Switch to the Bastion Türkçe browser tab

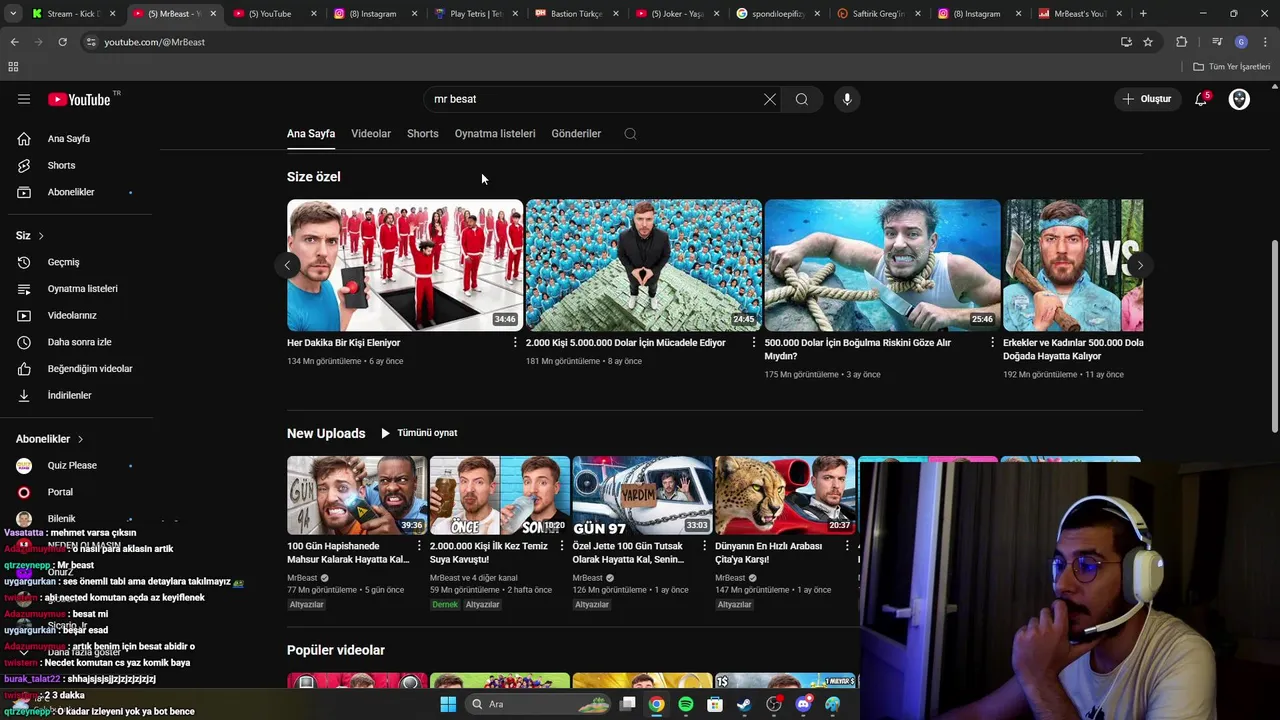575,14
